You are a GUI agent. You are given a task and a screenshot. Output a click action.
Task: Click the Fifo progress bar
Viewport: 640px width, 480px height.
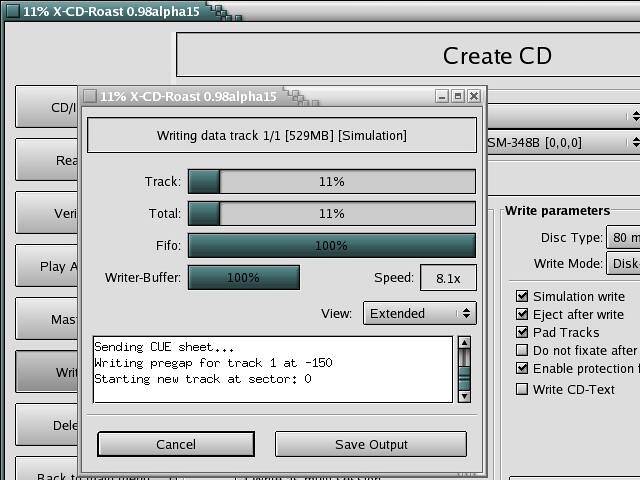click(x=332, y=245)
